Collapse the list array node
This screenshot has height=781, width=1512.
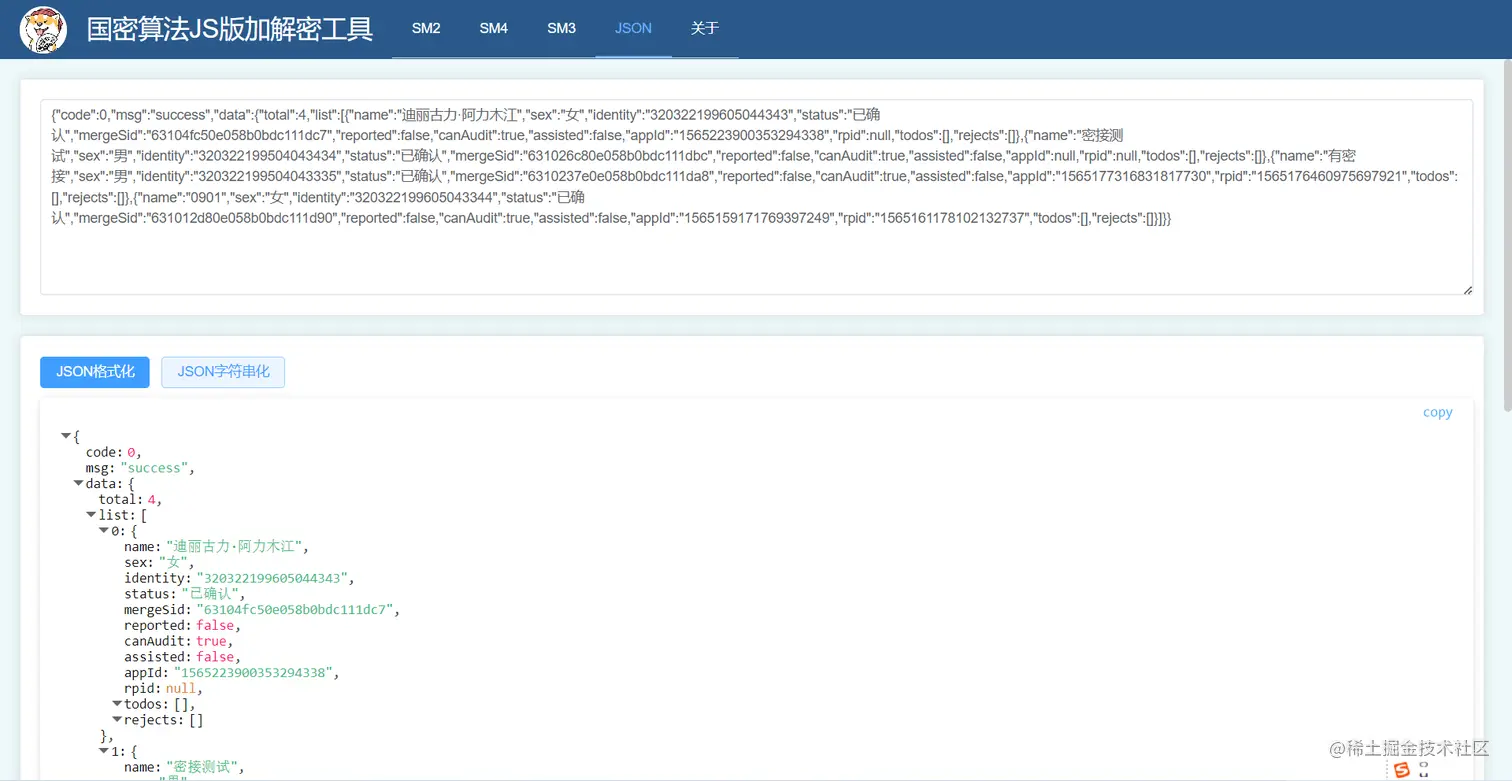[92, 515]
